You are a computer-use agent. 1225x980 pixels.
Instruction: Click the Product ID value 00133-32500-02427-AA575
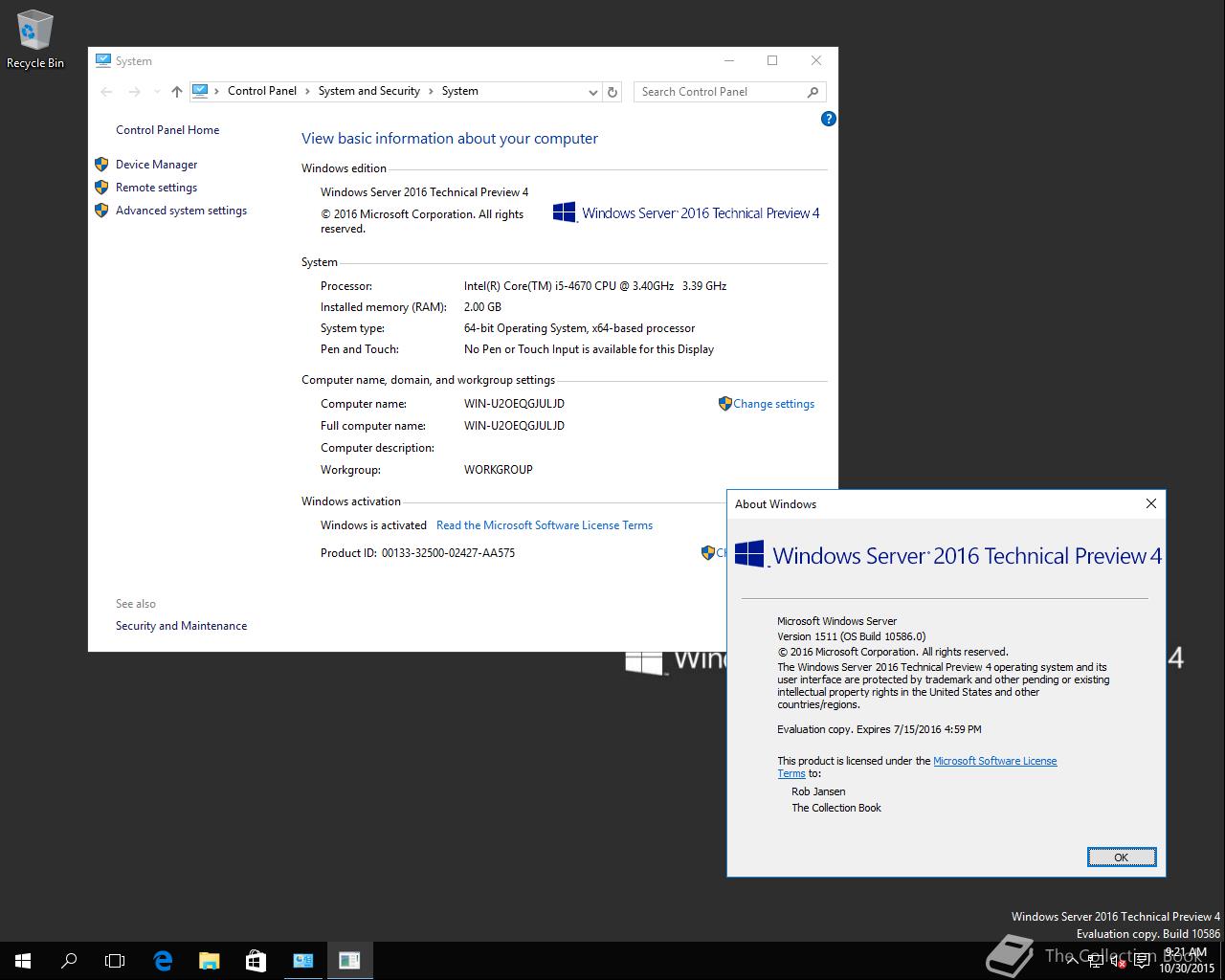(x=448, y=553)
